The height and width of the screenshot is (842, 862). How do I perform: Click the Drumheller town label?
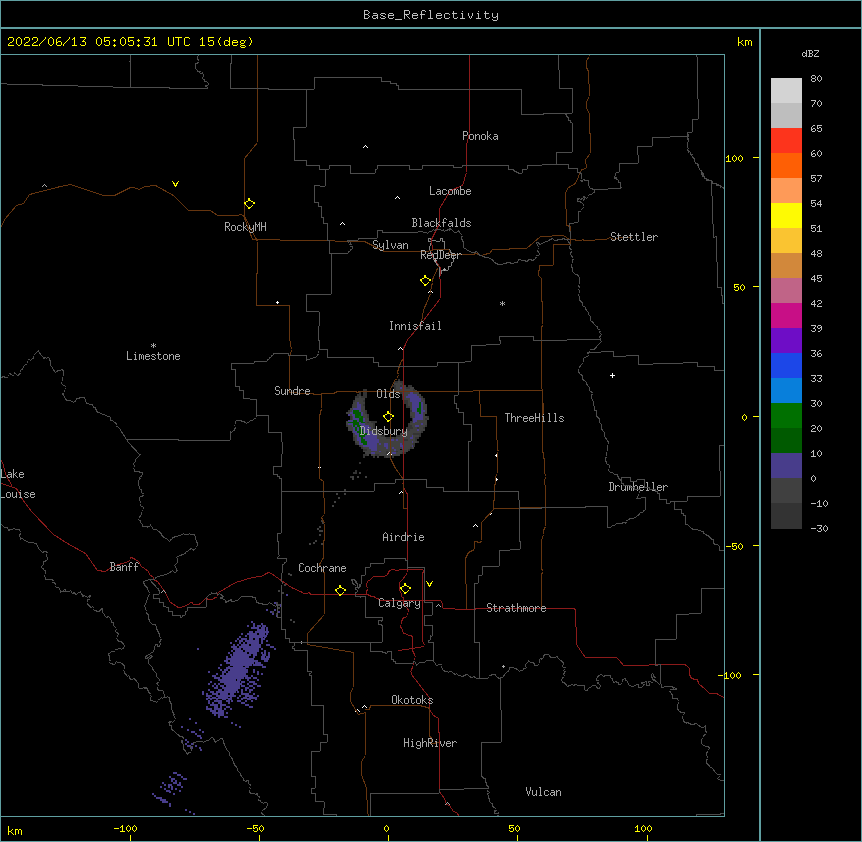point(638,487)
